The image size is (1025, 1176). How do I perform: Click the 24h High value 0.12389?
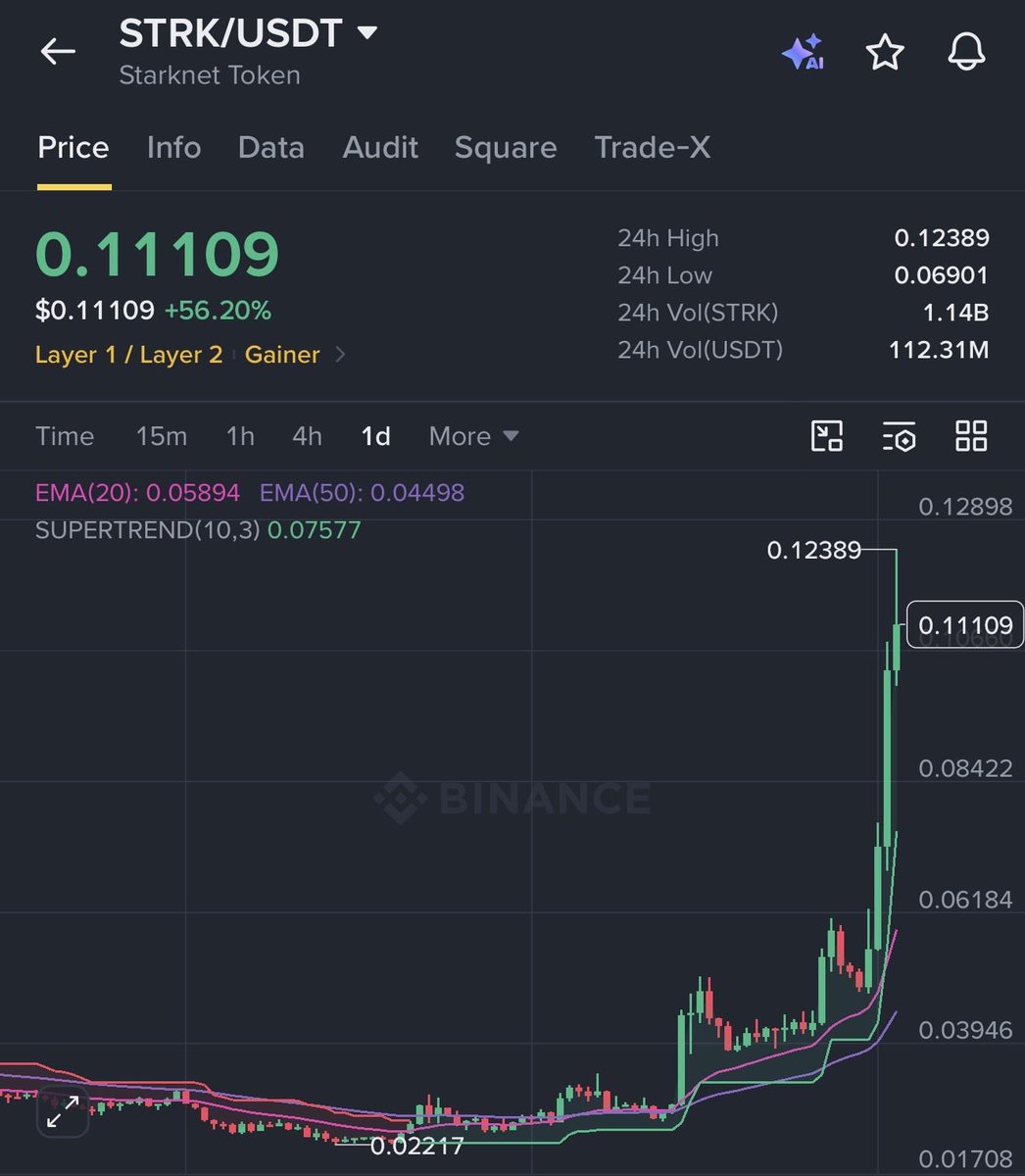(942, 238)
